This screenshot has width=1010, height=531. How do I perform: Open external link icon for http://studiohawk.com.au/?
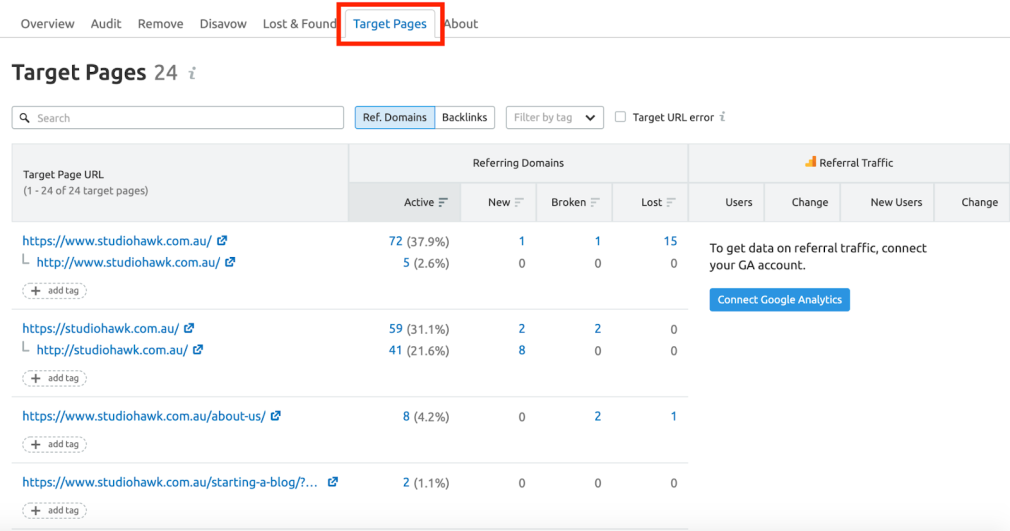coord(198,350)
